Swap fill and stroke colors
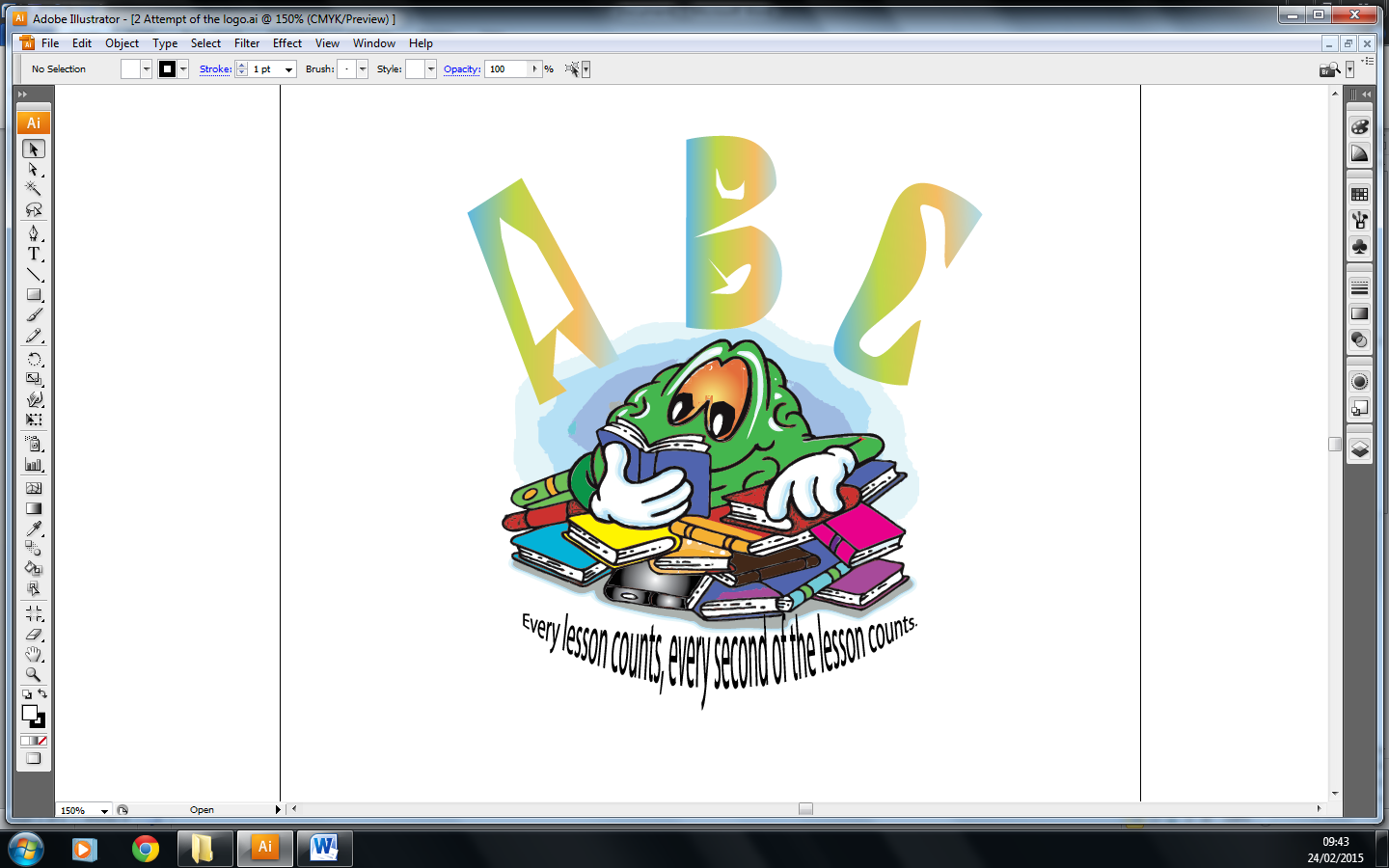 [42, 694]
